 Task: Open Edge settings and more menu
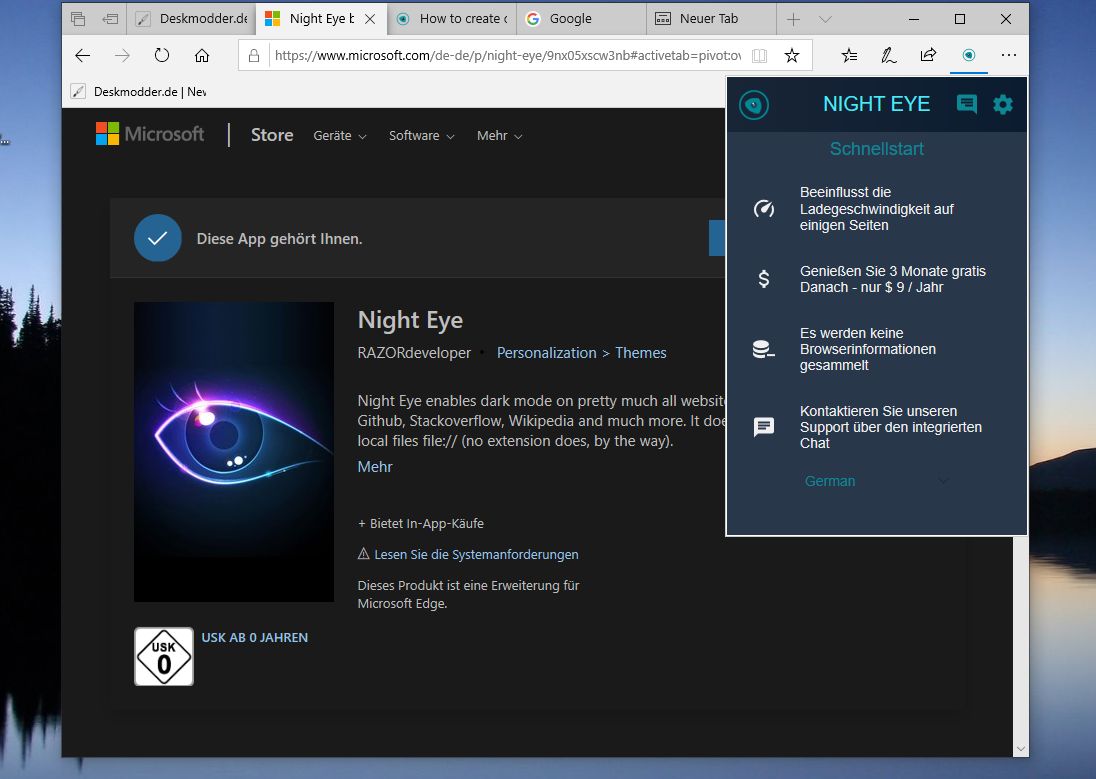pyautogui.click(x=1009, y=55)
